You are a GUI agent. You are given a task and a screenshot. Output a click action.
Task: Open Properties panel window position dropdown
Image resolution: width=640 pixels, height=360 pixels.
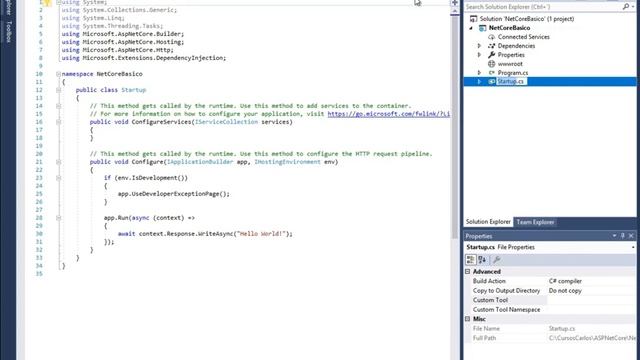pyautogui.click(x=614, y=236)
